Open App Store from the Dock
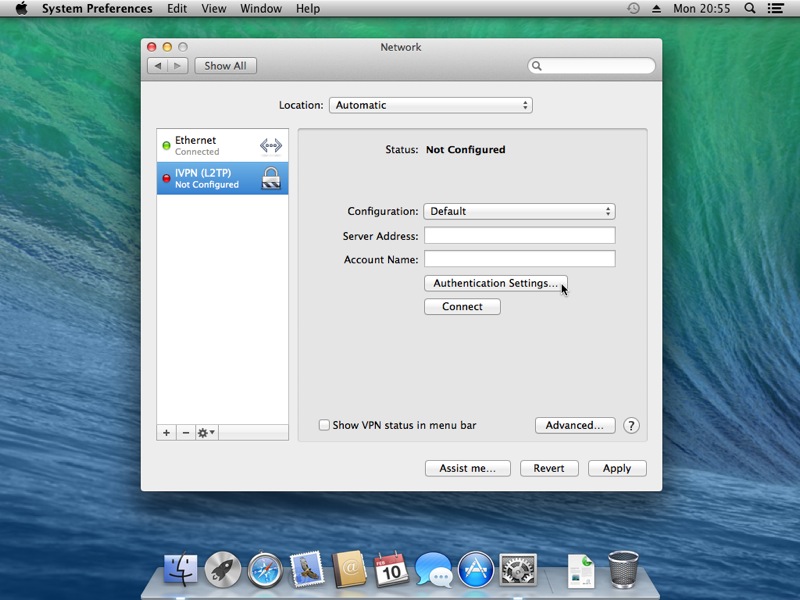800x600 pixels. [476, 570]
